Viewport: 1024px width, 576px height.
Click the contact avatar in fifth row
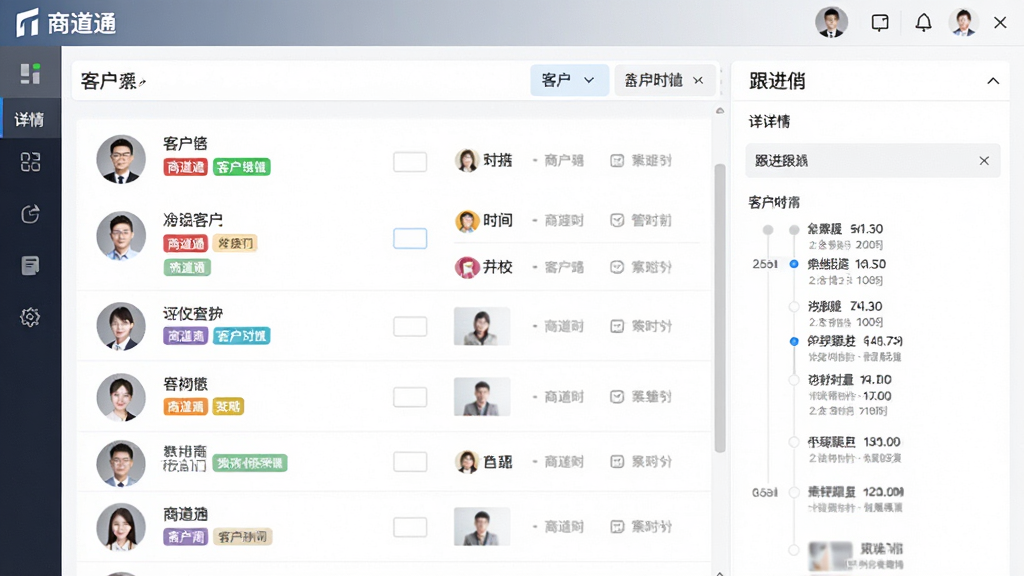tap(467, 462)
